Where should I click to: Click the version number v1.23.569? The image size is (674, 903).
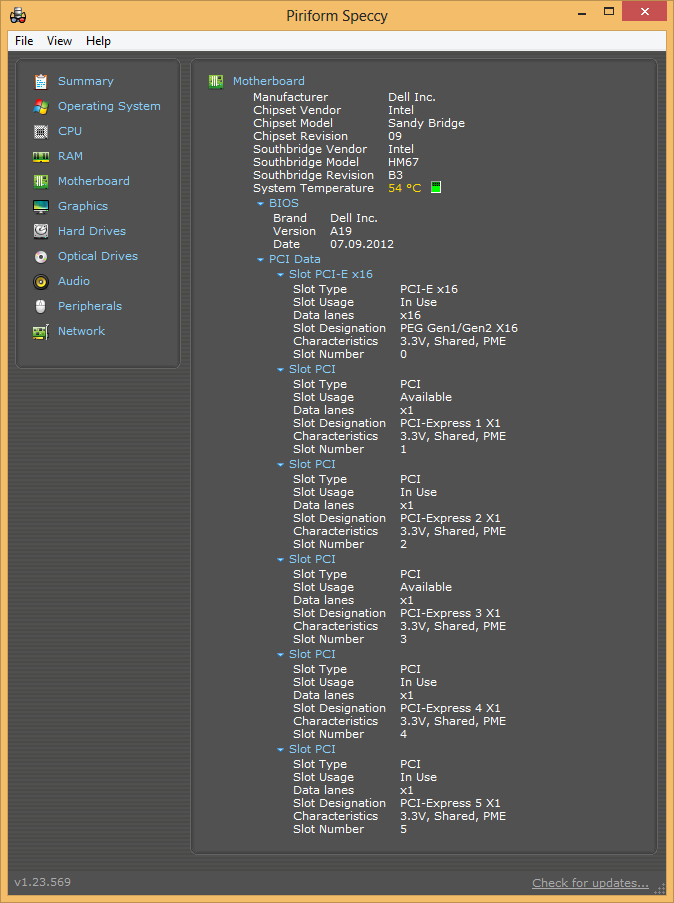(x=43, y=882)
